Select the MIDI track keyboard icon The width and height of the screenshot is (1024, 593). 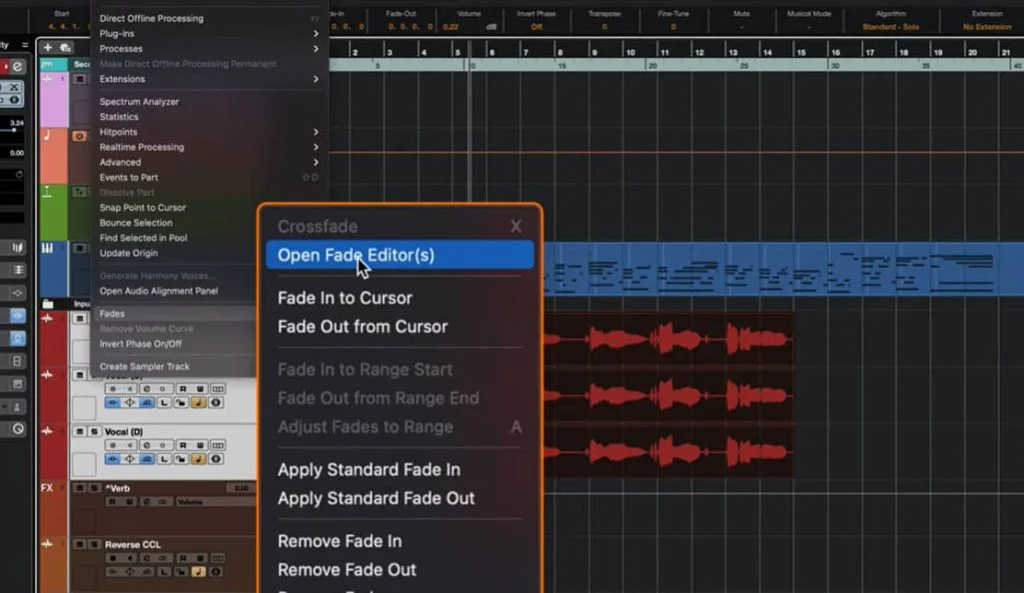click(47, 248)
